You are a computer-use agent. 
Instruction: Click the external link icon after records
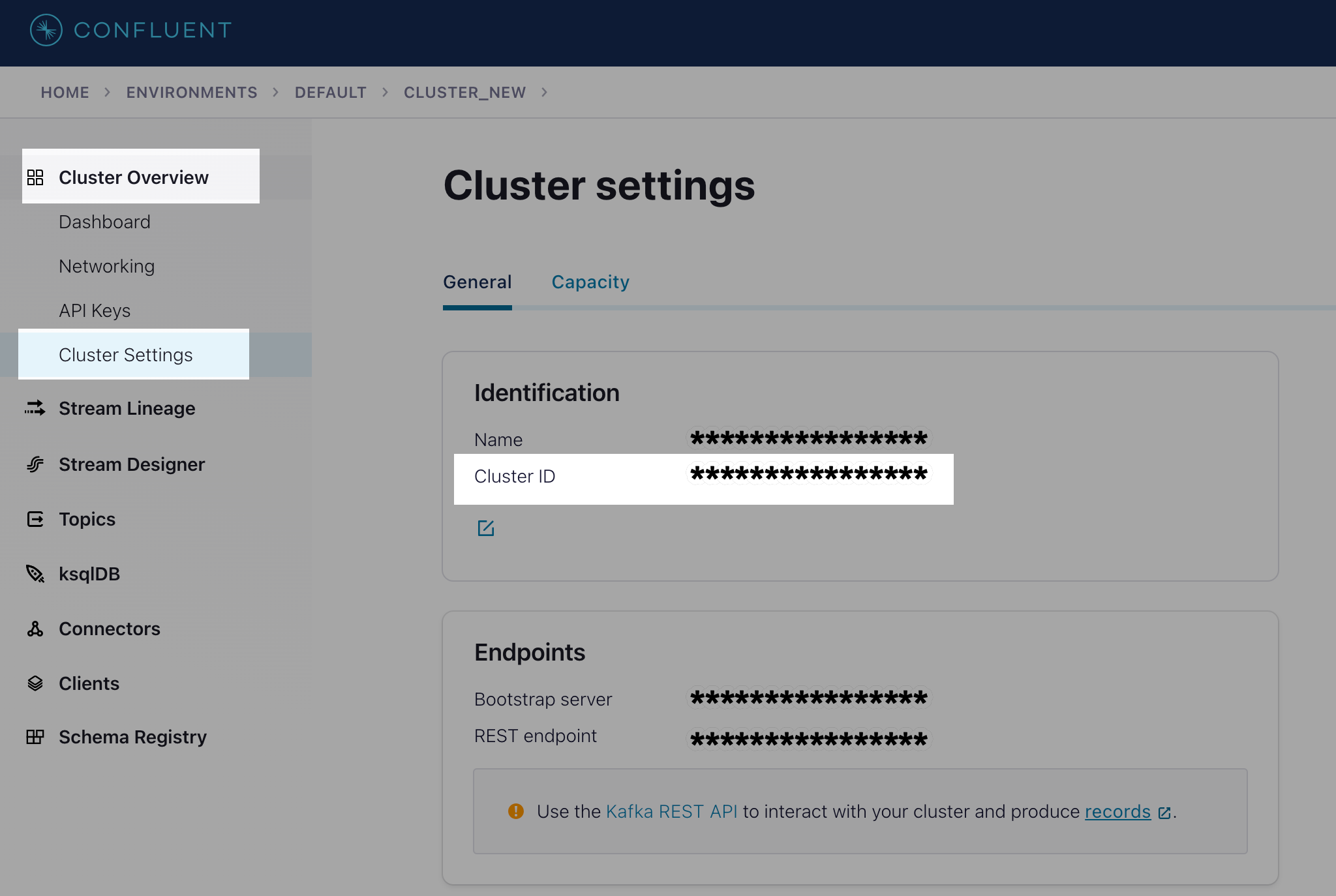click(x=1164, y=813)
